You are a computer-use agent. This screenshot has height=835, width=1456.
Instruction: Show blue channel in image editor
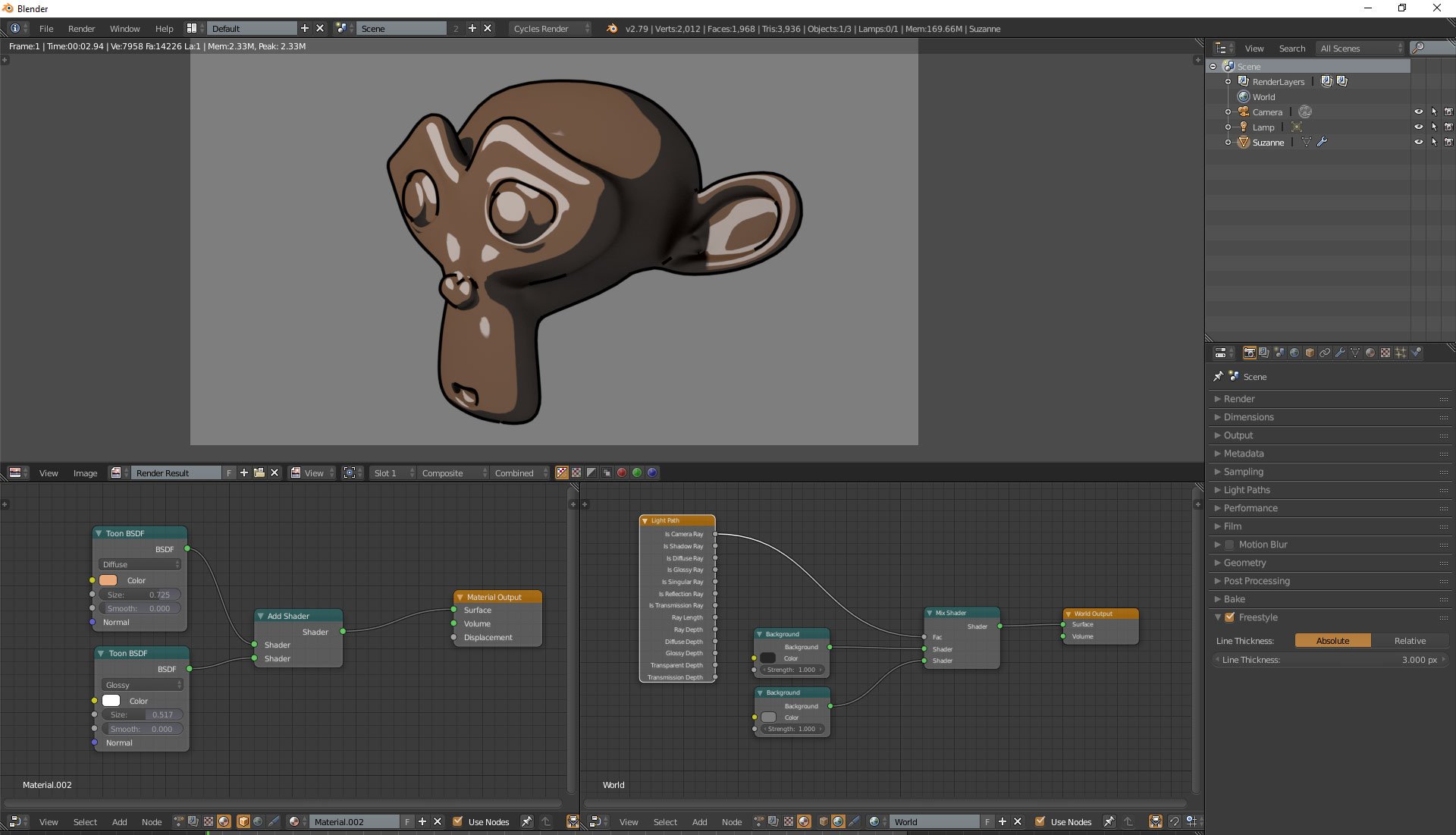click(x=652, y=472)
